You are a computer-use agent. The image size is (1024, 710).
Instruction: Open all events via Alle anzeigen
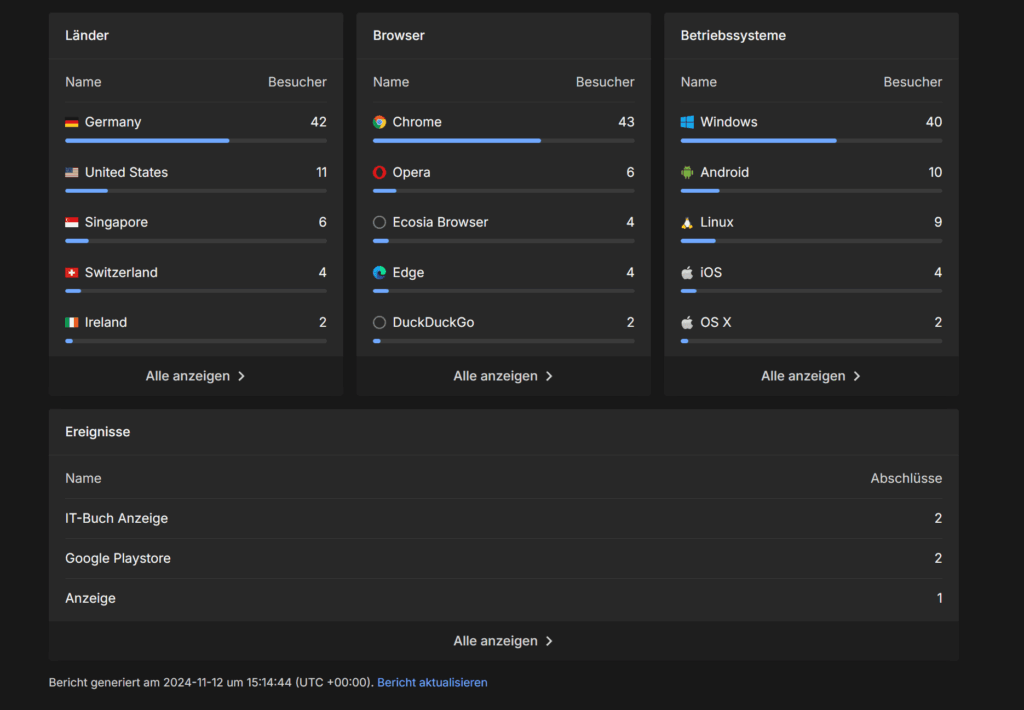pyautogui.click(x=503, y=641)
